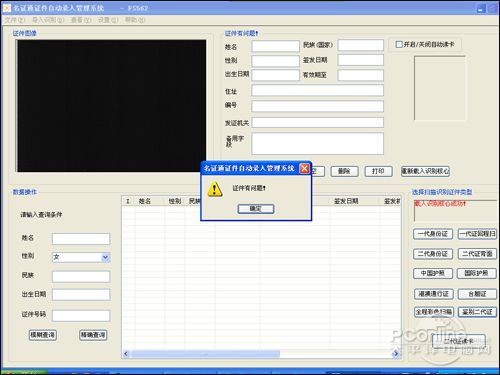Toggle the 开启/关闭自动读卡 checkbox
This screenshot has width=500, height=375.
point(399,44)
